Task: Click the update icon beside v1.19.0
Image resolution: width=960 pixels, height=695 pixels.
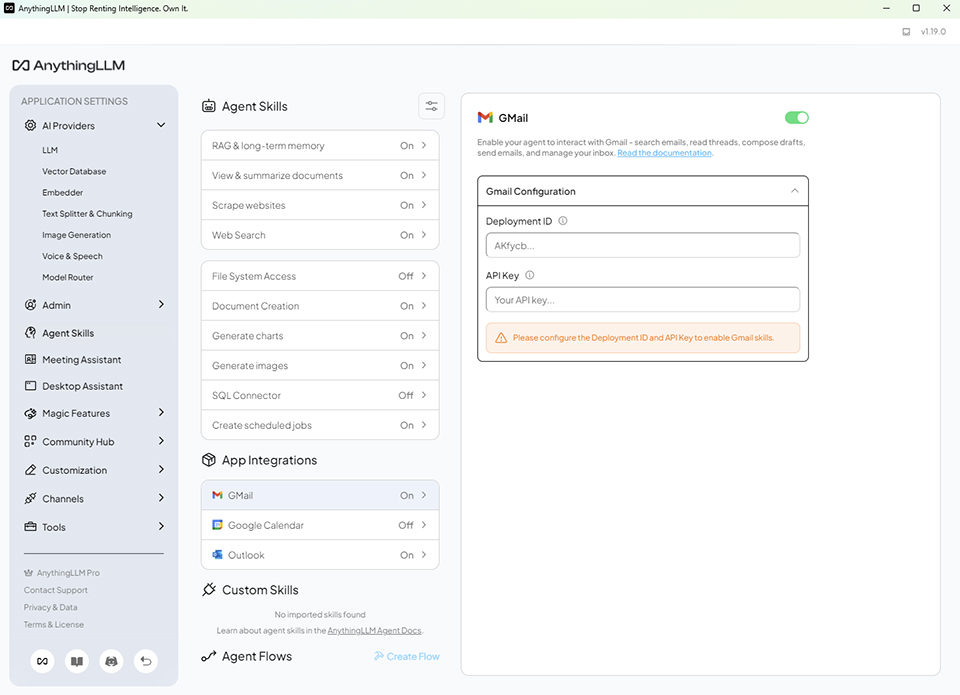Action: [x=906, y=32]
